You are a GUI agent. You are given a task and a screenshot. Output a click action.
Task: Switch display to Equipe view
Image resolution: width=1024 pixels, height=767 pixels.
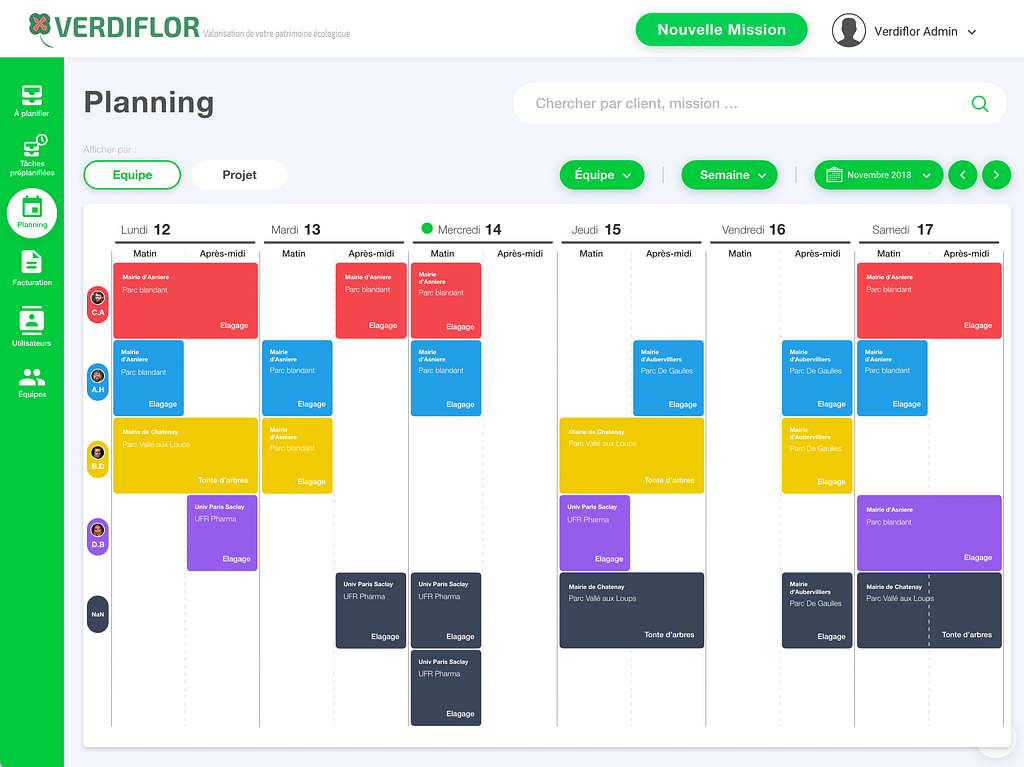tap(132, 175)
